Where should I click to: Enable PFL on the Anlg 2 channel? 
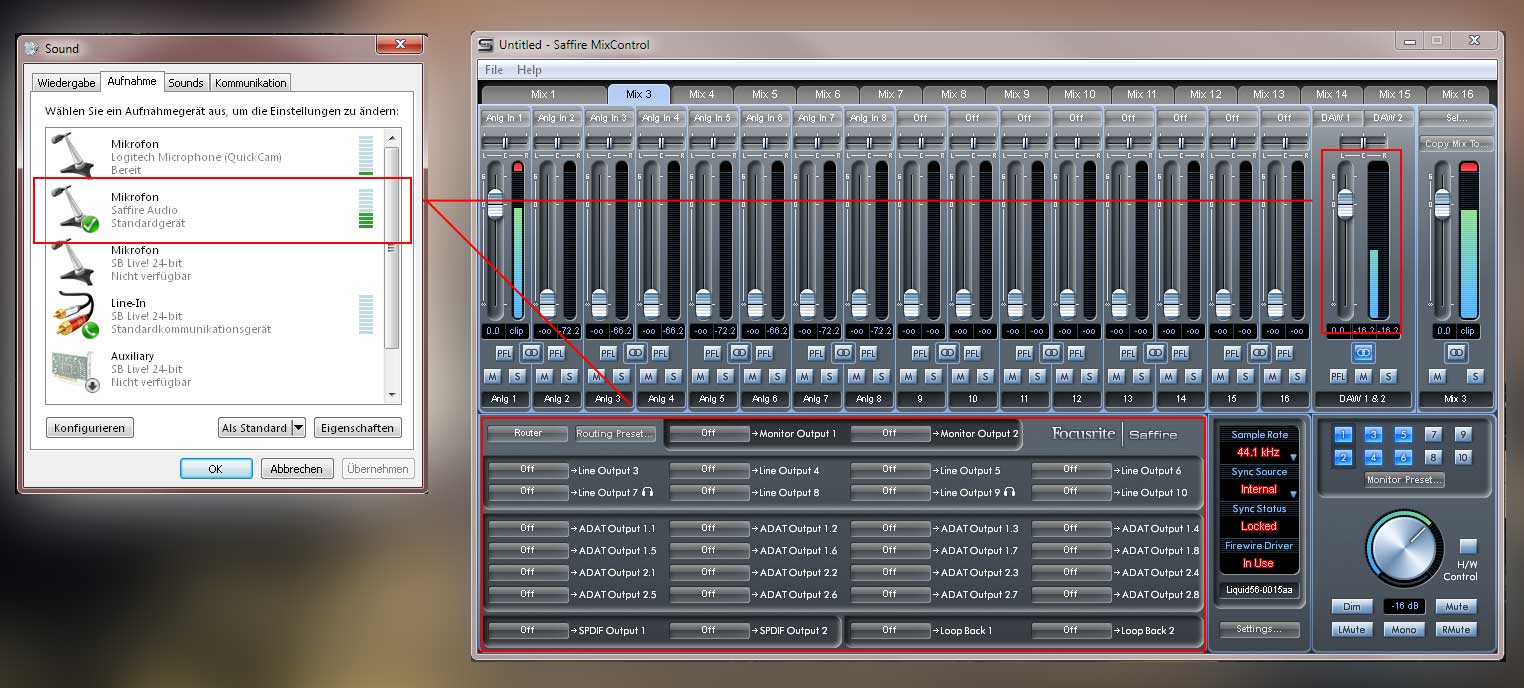click(x=556, y=352)
